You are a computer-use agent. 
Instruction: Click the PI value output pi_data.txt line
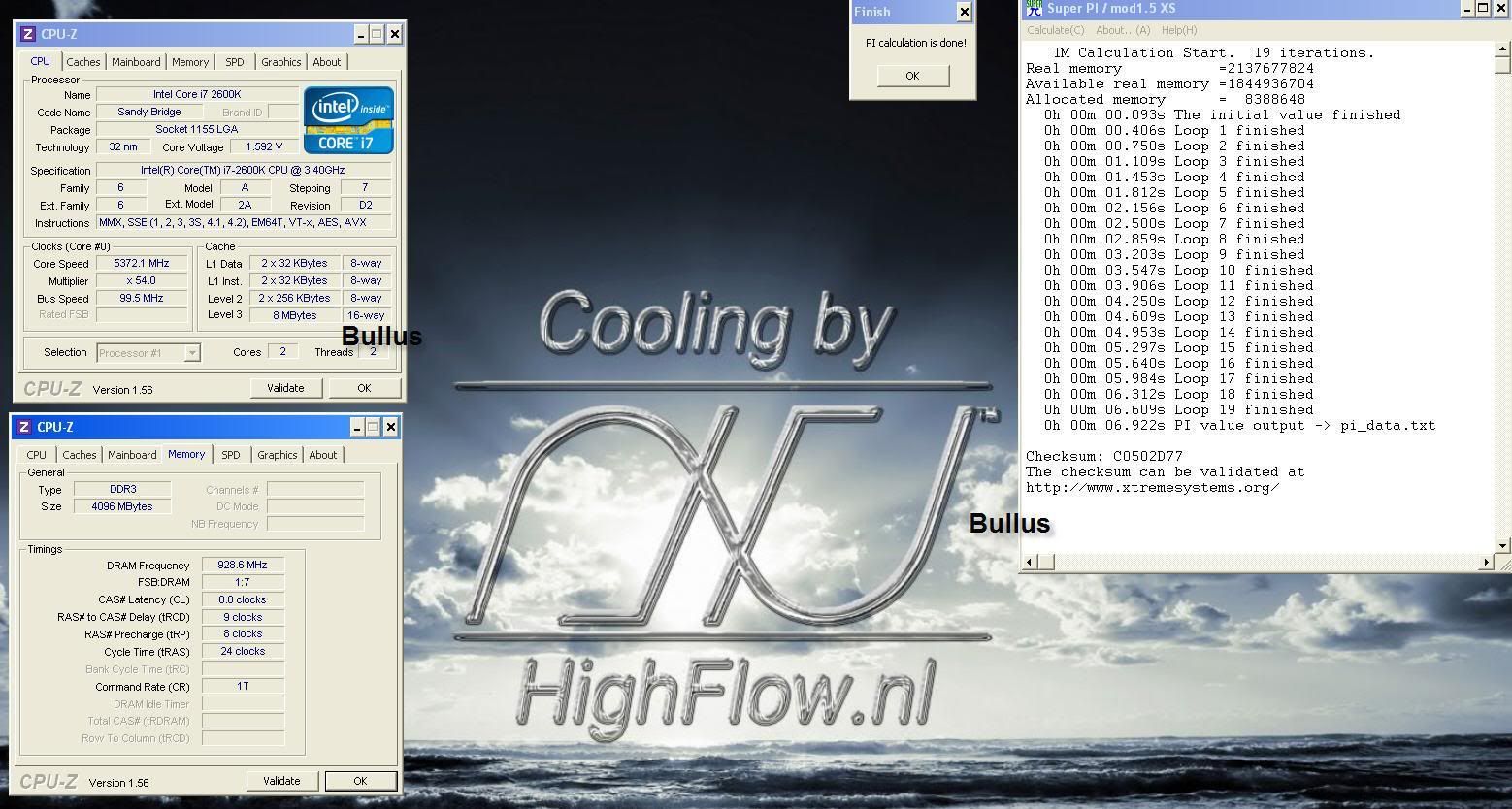tap(1239, 426)
